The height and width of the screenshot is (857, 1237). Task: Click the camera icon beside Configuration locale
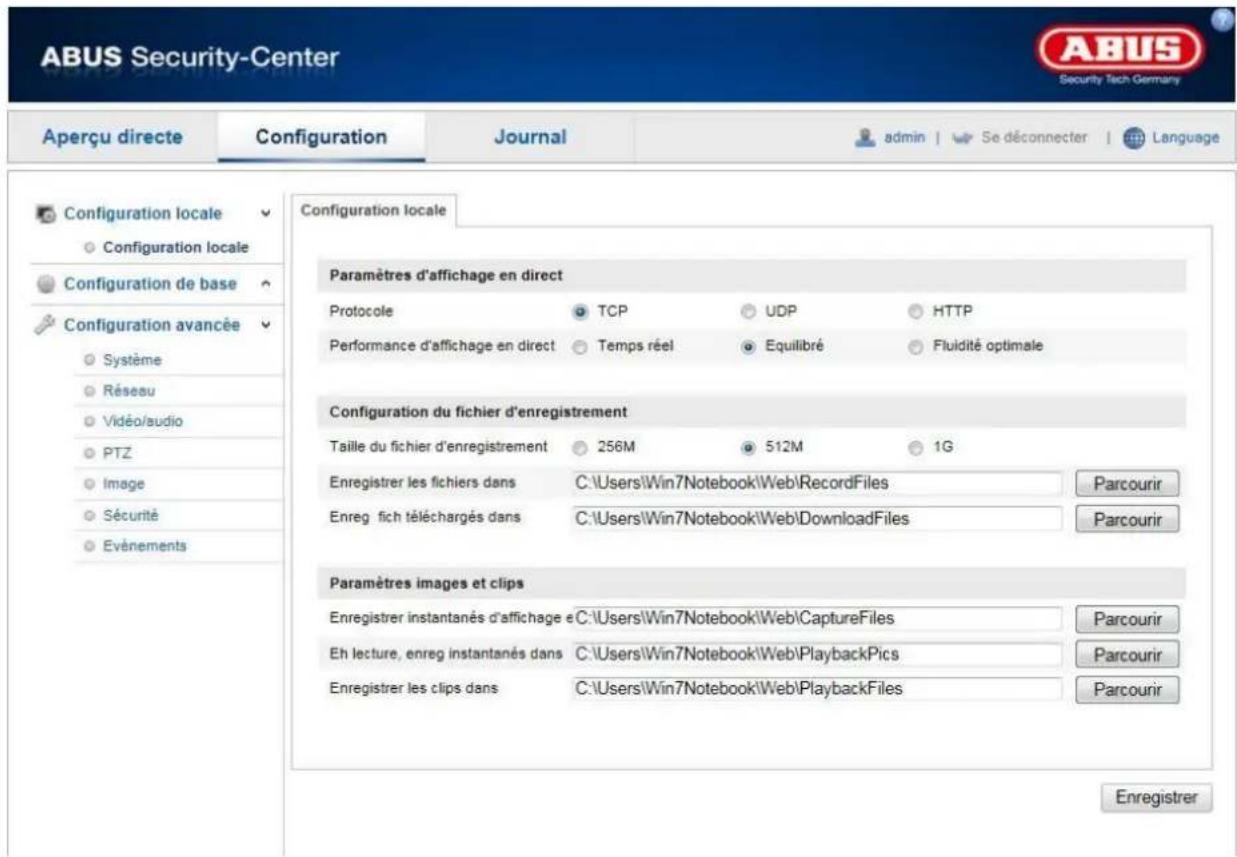46,214
